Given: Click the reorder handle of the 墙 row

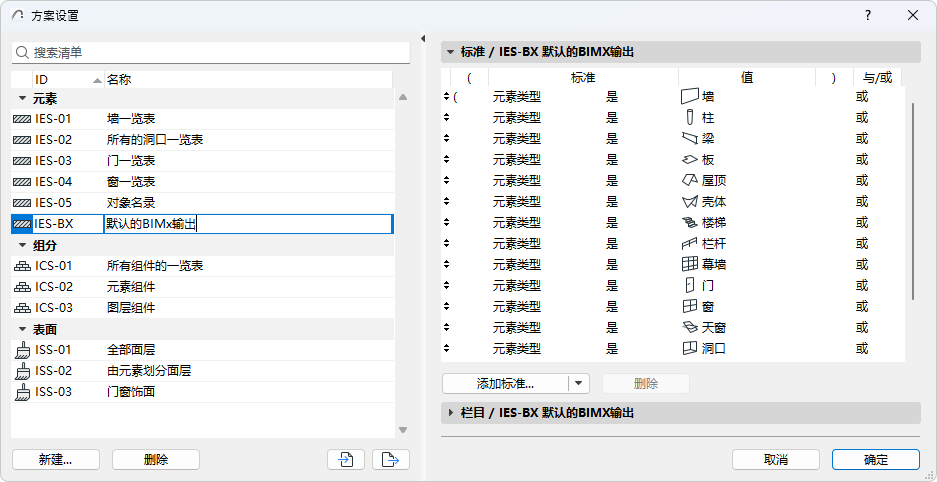Looking at the screenshot, I should tap(446, 97).
